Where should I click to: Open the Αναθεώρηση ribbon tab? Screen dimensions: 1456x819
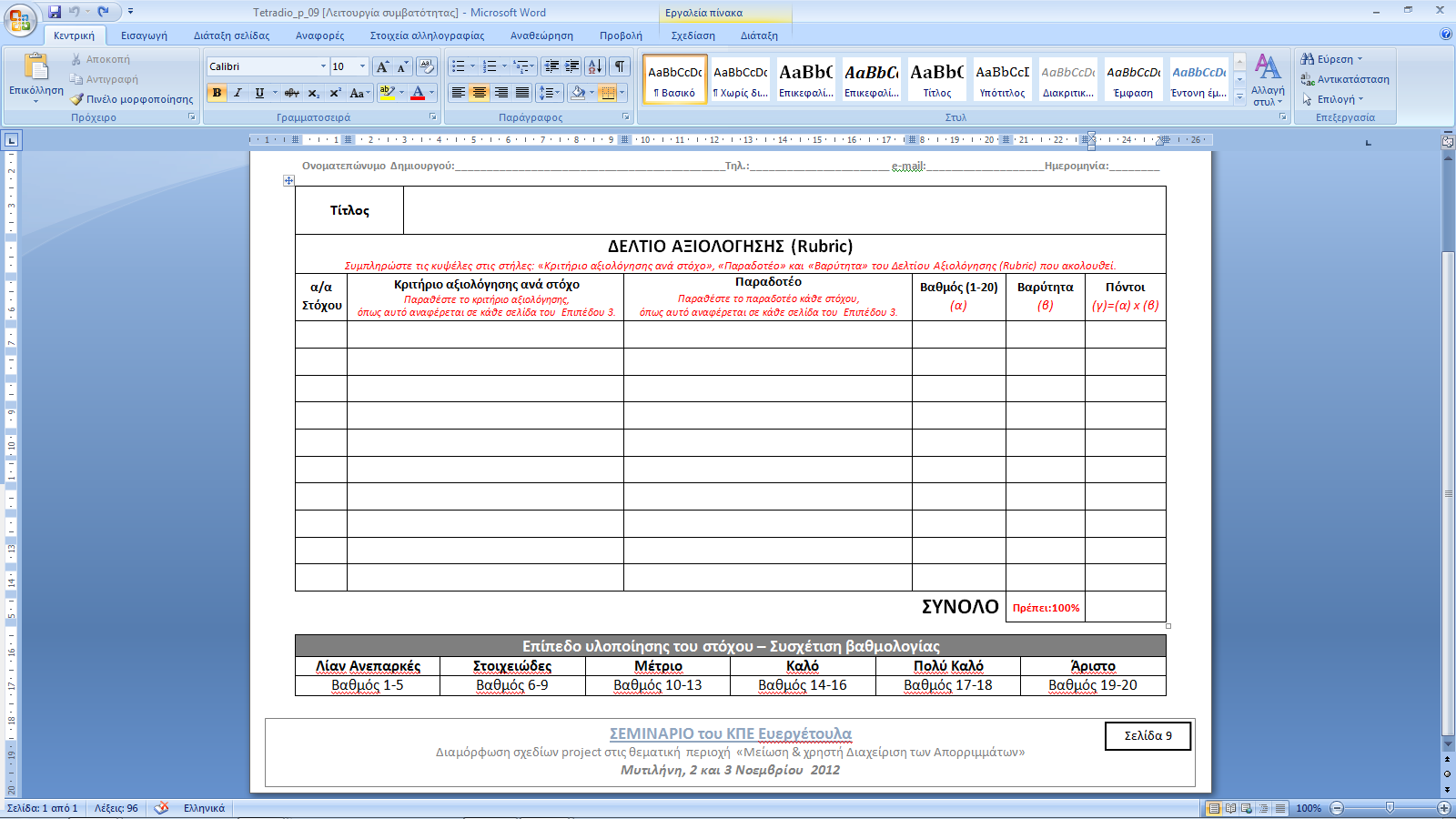[x=541, y=35]
